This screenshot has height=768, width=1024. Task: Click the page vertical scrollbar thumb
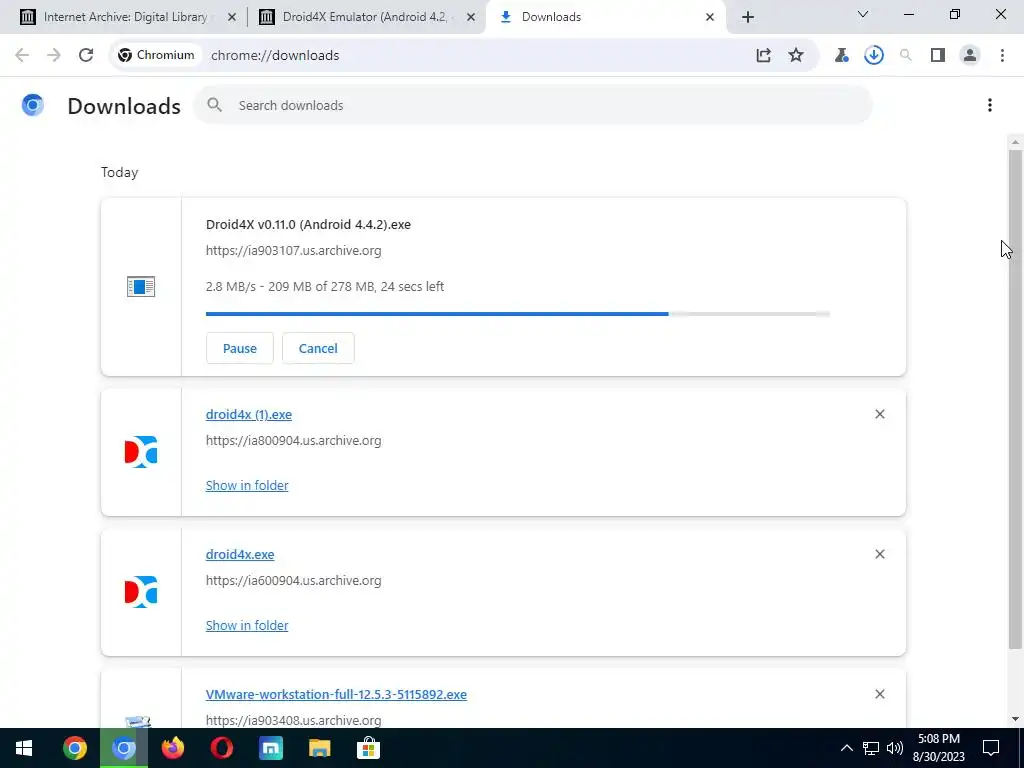(x=1015, y=400)
